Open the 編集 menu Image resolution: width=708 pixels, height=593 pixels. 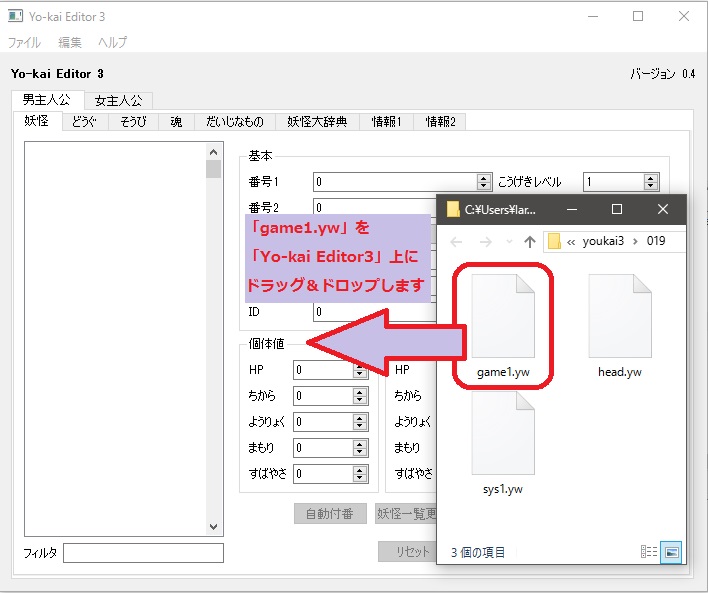(x=70, y=42)
